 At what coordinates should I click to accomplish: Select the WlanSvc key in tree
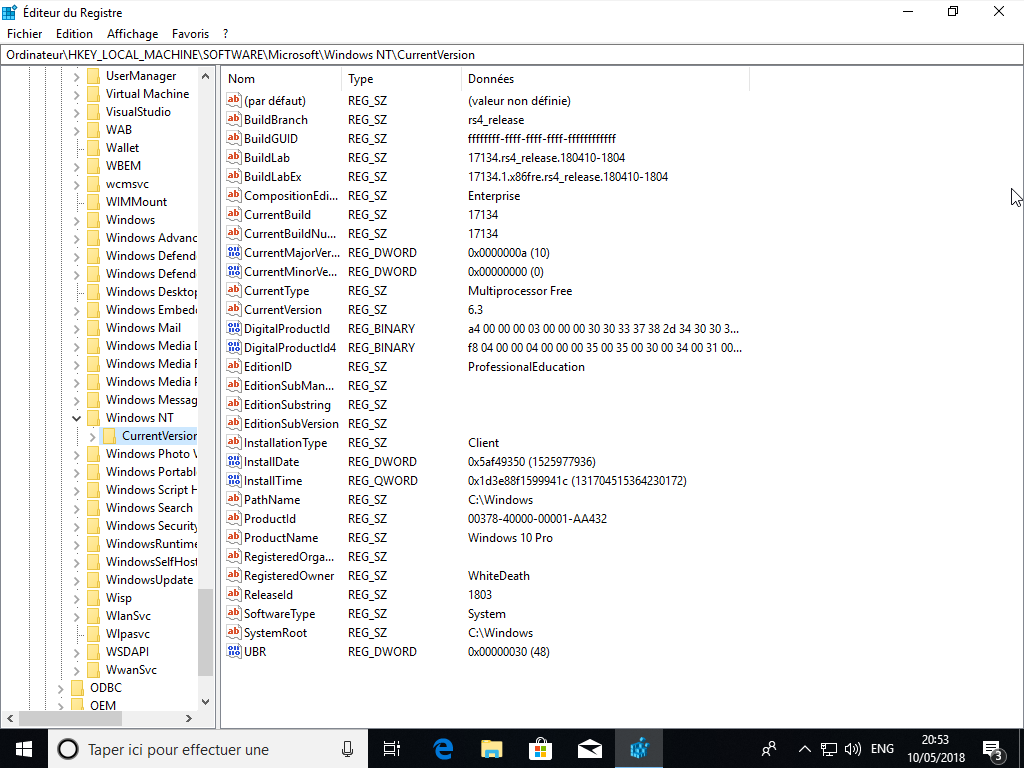click(x=128, y=616)
